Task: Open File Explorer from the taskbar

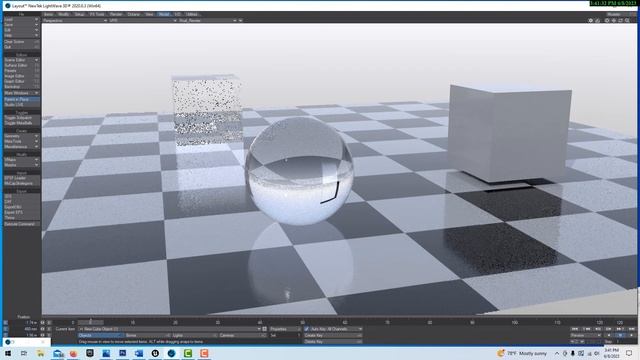Action: click(x=40, y=353)
